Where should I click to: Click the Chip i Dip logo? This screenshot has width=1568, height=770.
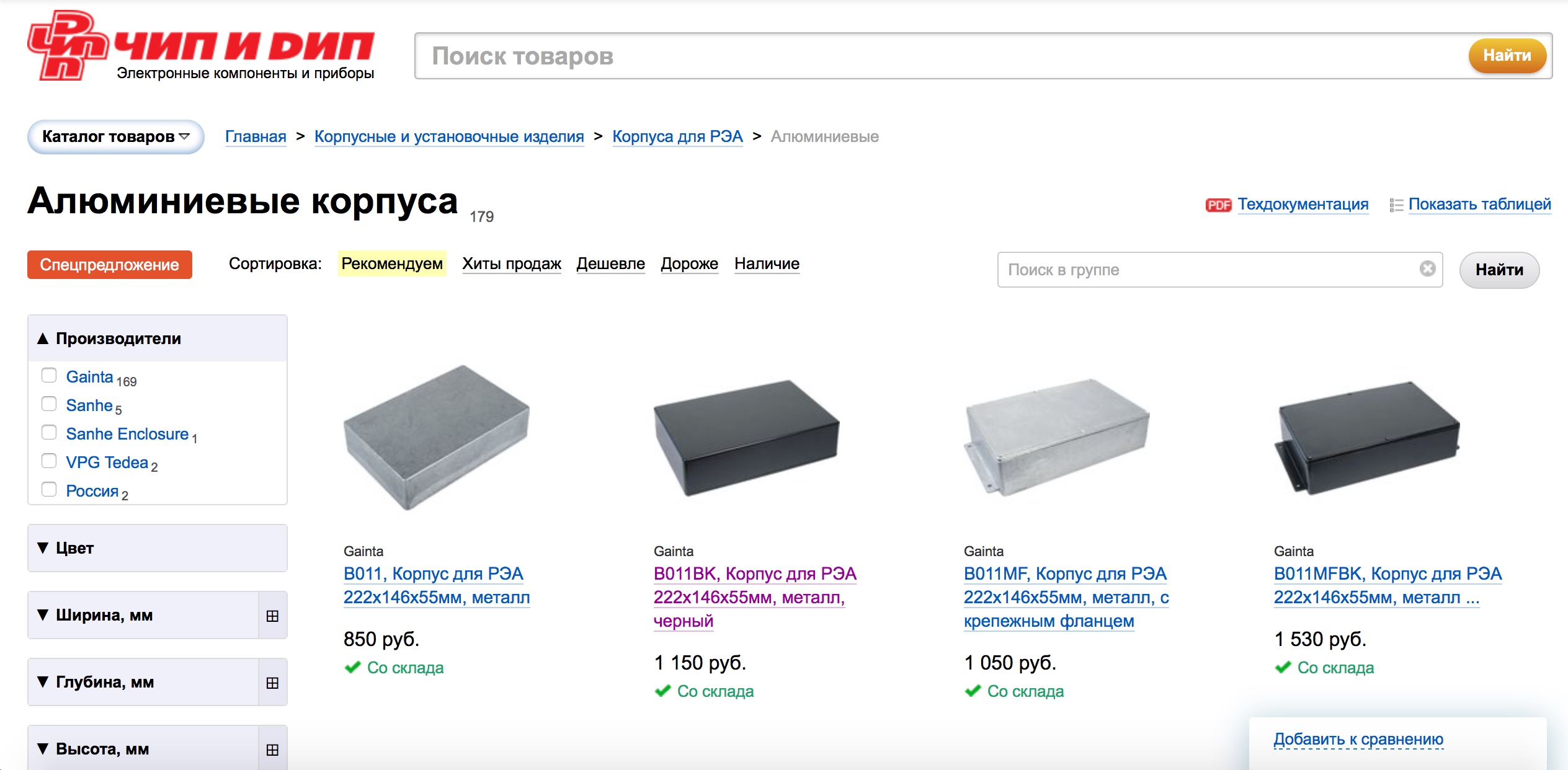coord(201,46)
